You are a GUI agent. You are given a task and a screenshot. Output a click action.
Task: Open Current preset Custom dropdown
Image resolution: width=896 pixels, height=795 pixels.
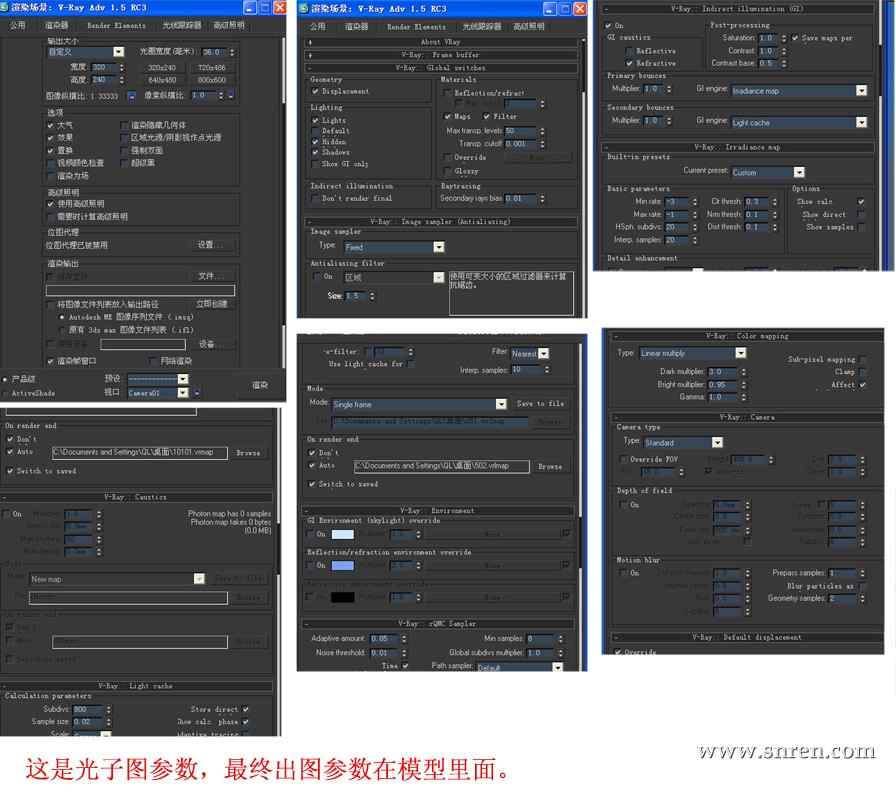[x=799, y=172]
